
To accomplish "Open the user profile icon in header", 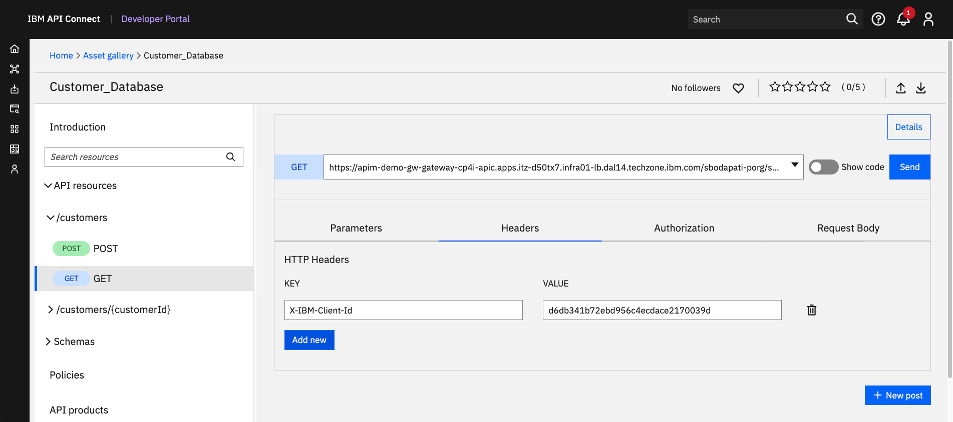I will (x=928, y=19).
